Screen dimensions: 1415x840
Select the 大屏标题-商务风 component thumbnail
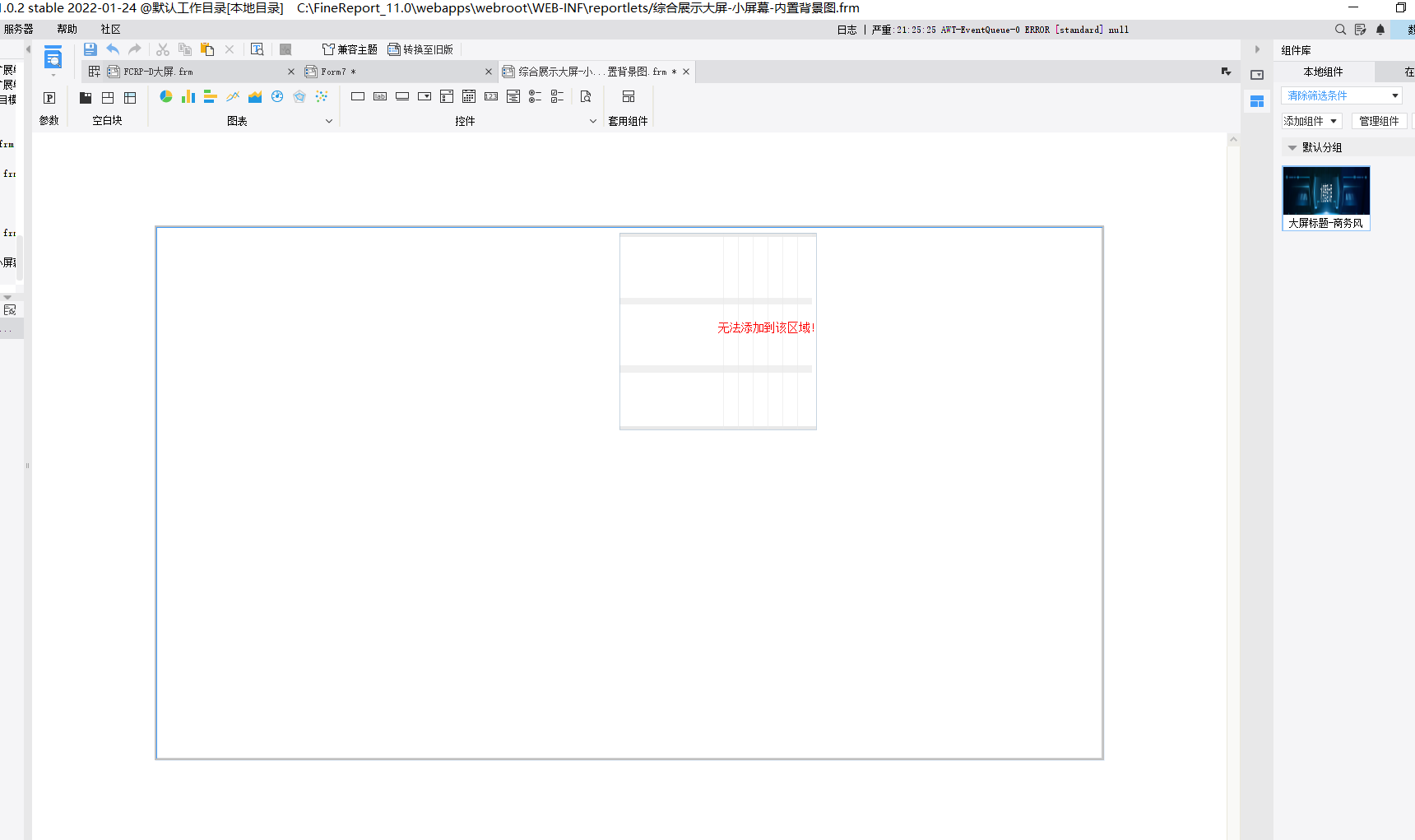pyautogui.click(x=1326, y=198)
